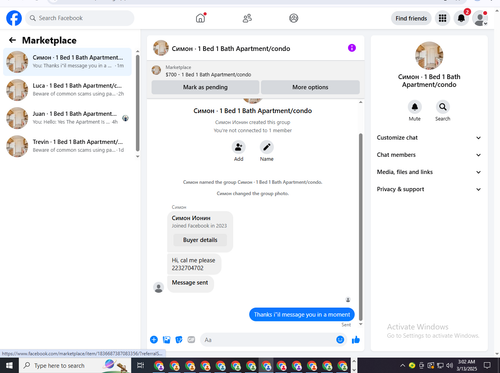
Task: Click the conversation list scrollbar
Action: click(x=138, y=103)
